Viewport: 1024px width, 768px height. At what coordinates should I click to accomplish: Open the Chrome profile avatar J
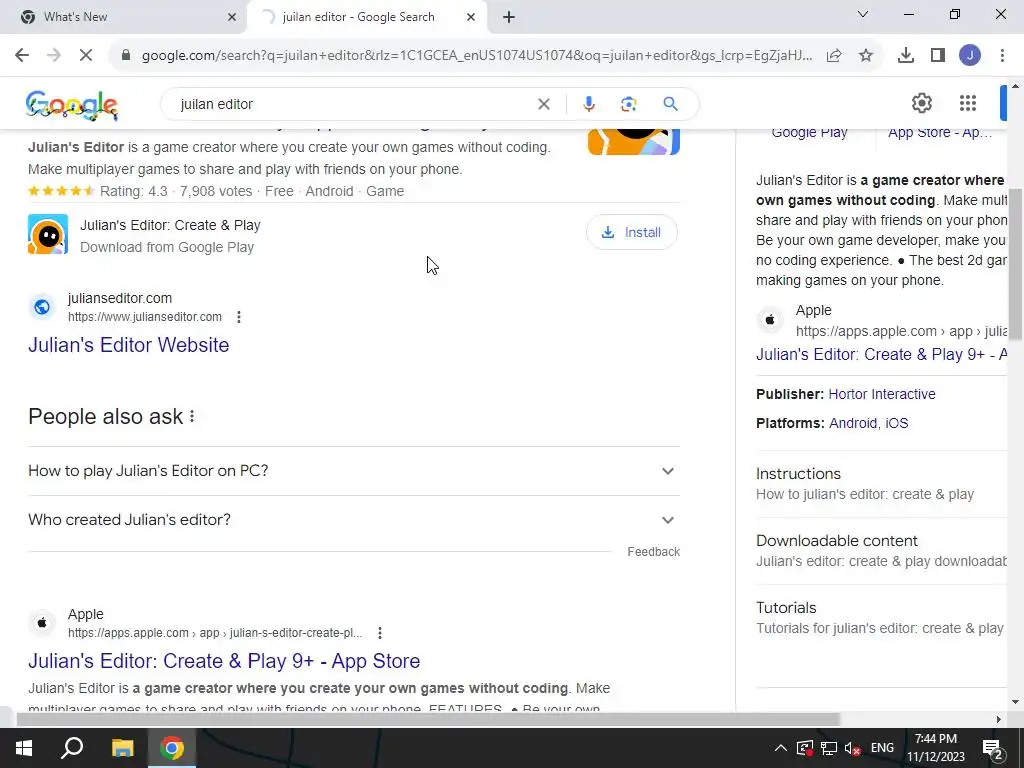click(x=970, y=56)
